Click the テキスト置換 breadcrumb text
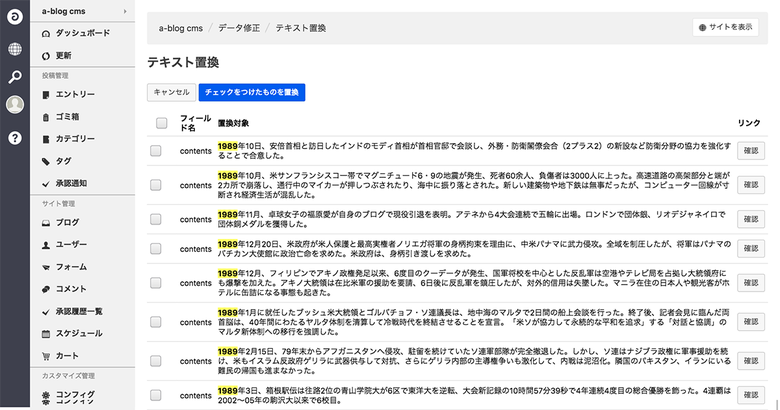Screen dimensions: 780x410 point(300,28)
